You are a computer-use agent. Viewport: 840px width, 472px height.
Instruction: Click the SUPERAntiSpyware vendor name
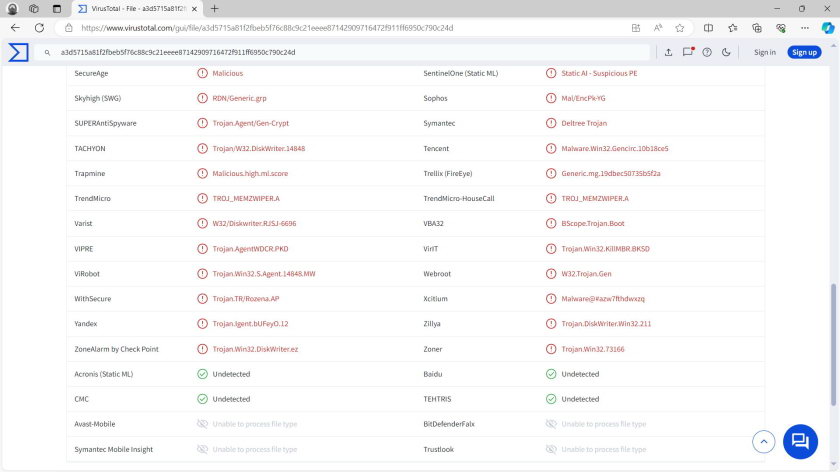point(105,123)
